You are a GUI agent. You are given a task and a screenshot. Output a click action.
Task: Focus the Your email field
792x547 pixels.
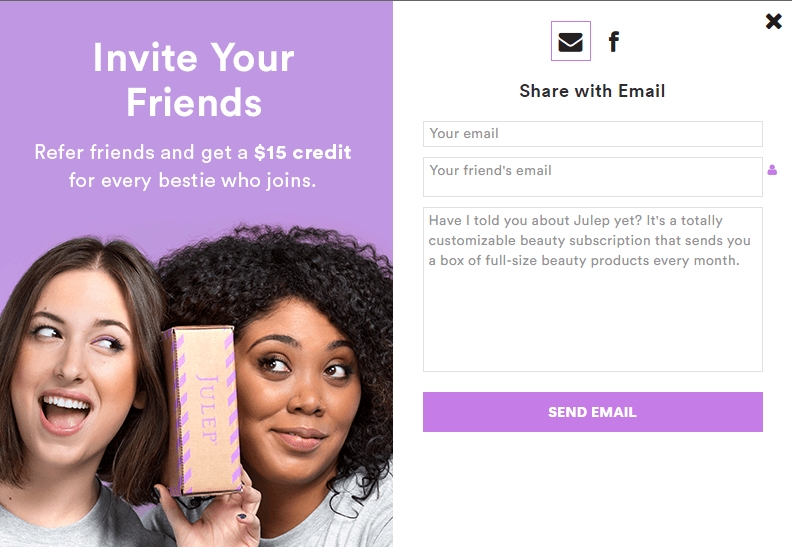592,134
